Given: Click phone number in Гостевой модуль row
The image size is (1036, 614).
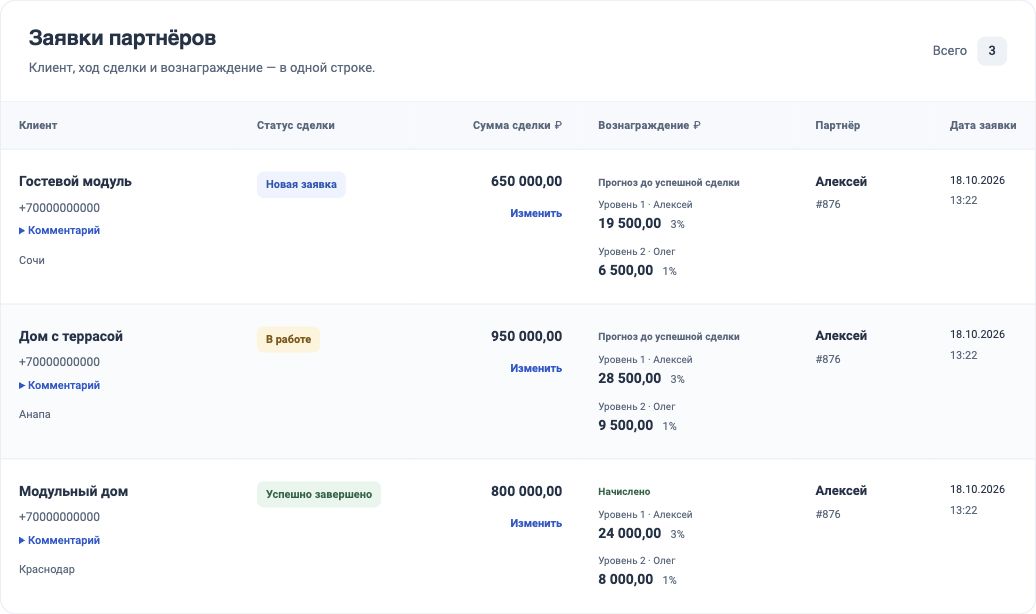Looking at the screenshot, I should [x=59, y=208].
